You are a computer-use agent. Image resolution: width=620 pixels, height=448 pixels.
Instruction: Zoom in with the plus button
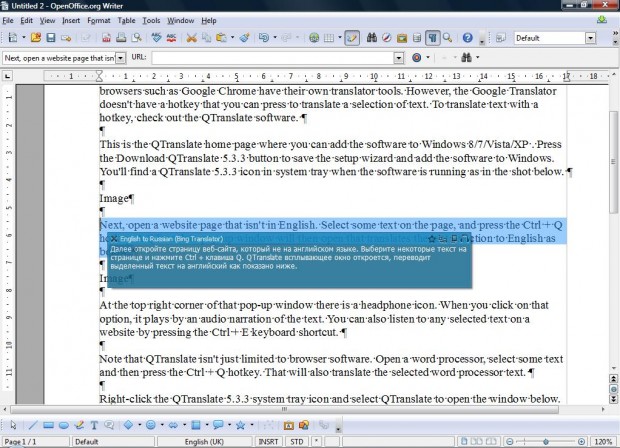pyautogui.click(x=581, y=442)
